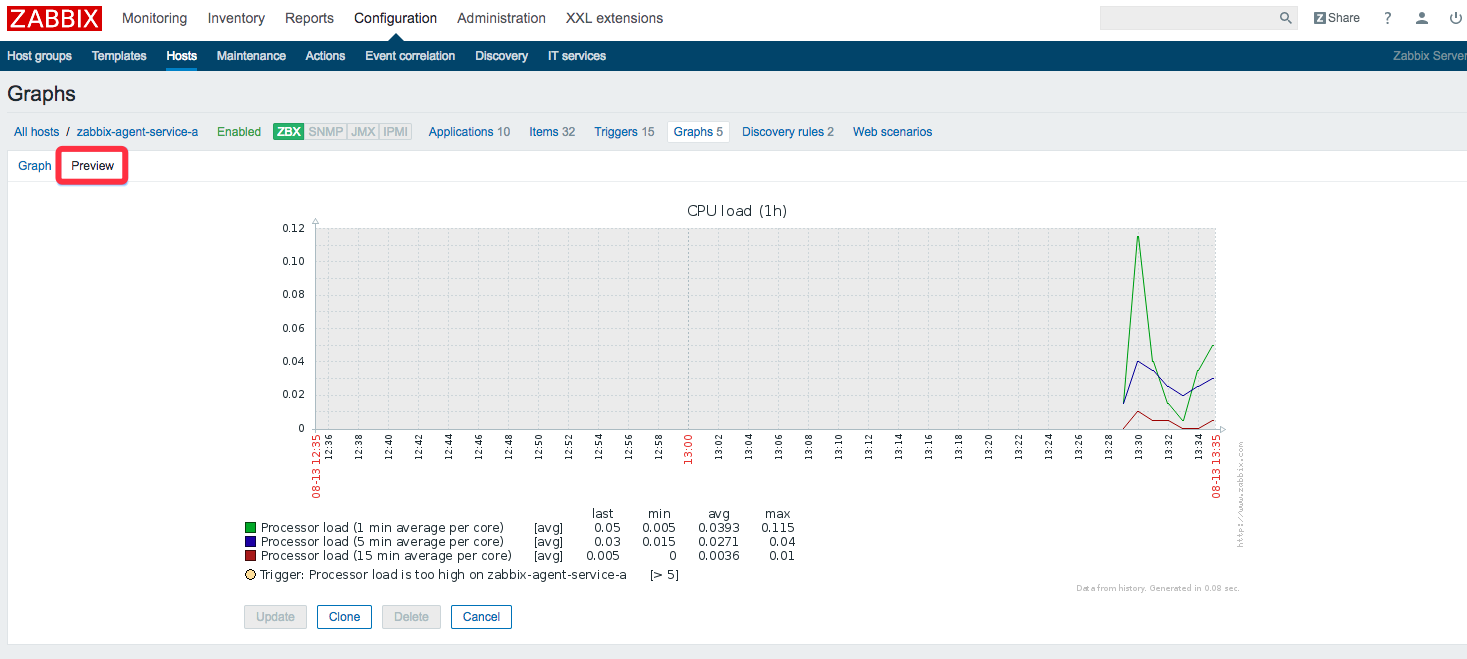Click the All hosts breadcrumb link
This screenshot has height=659, width=1467.
tap(36, 132)
